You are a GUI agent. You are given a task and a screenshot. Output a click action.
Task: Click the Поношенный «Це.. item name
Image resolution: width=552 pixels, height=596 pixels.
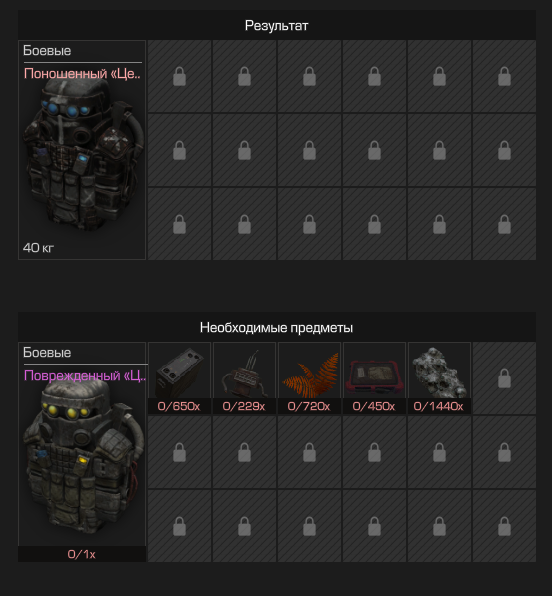point(82,73)
